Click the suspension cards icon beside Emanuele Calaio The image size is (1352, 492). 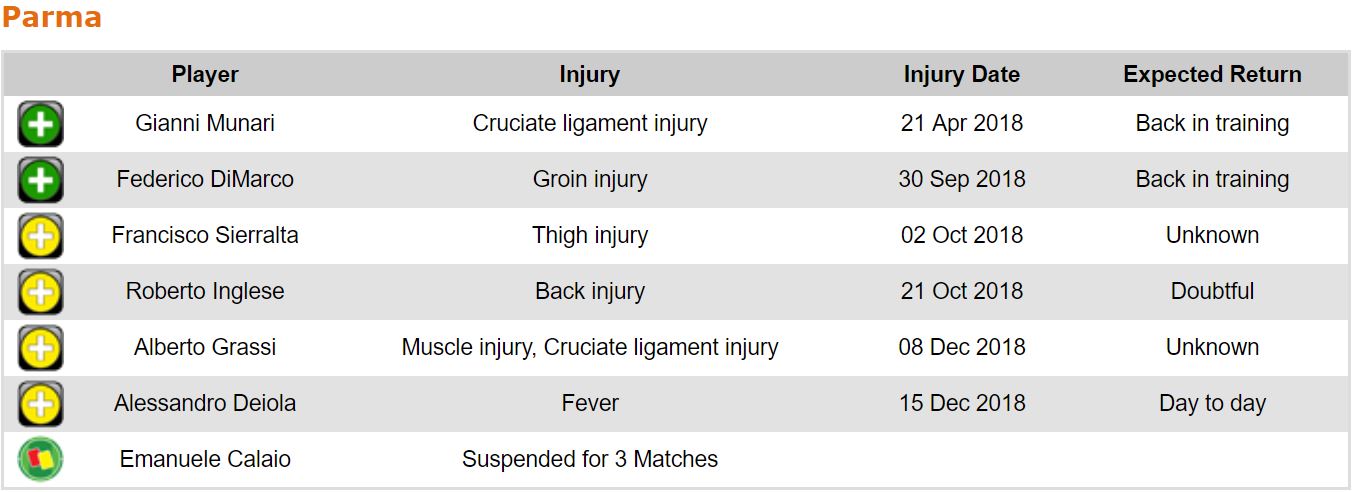coord(40,460)
